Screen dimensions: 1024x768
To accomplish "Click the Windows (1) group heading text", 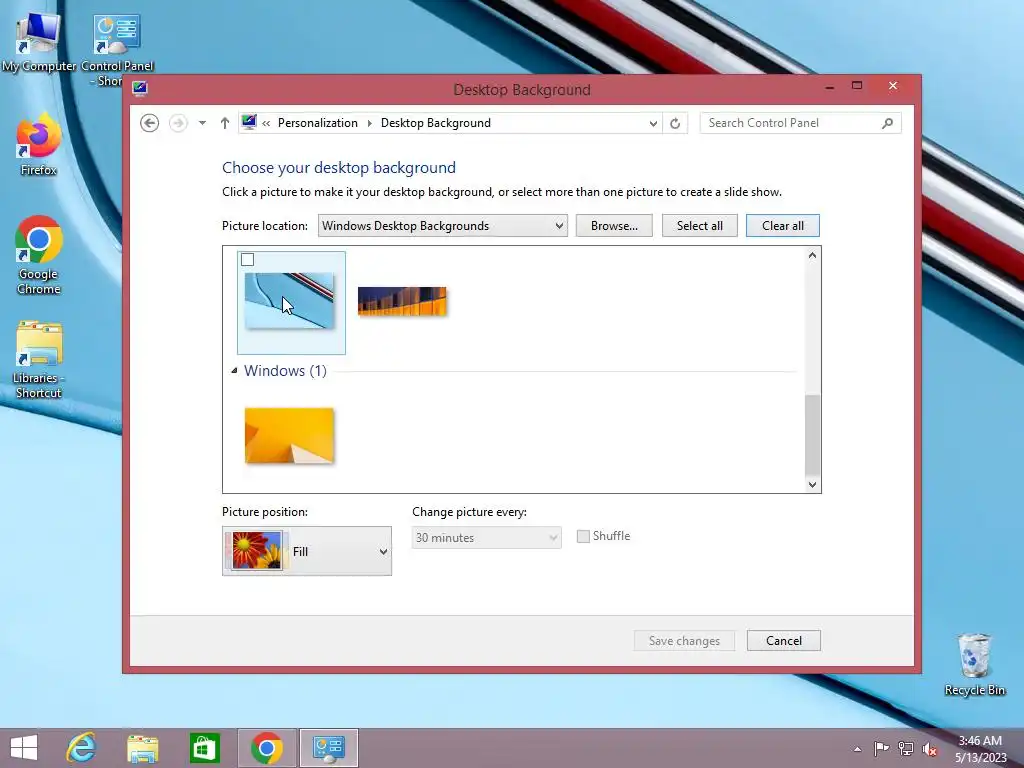I will pos(285,370).
